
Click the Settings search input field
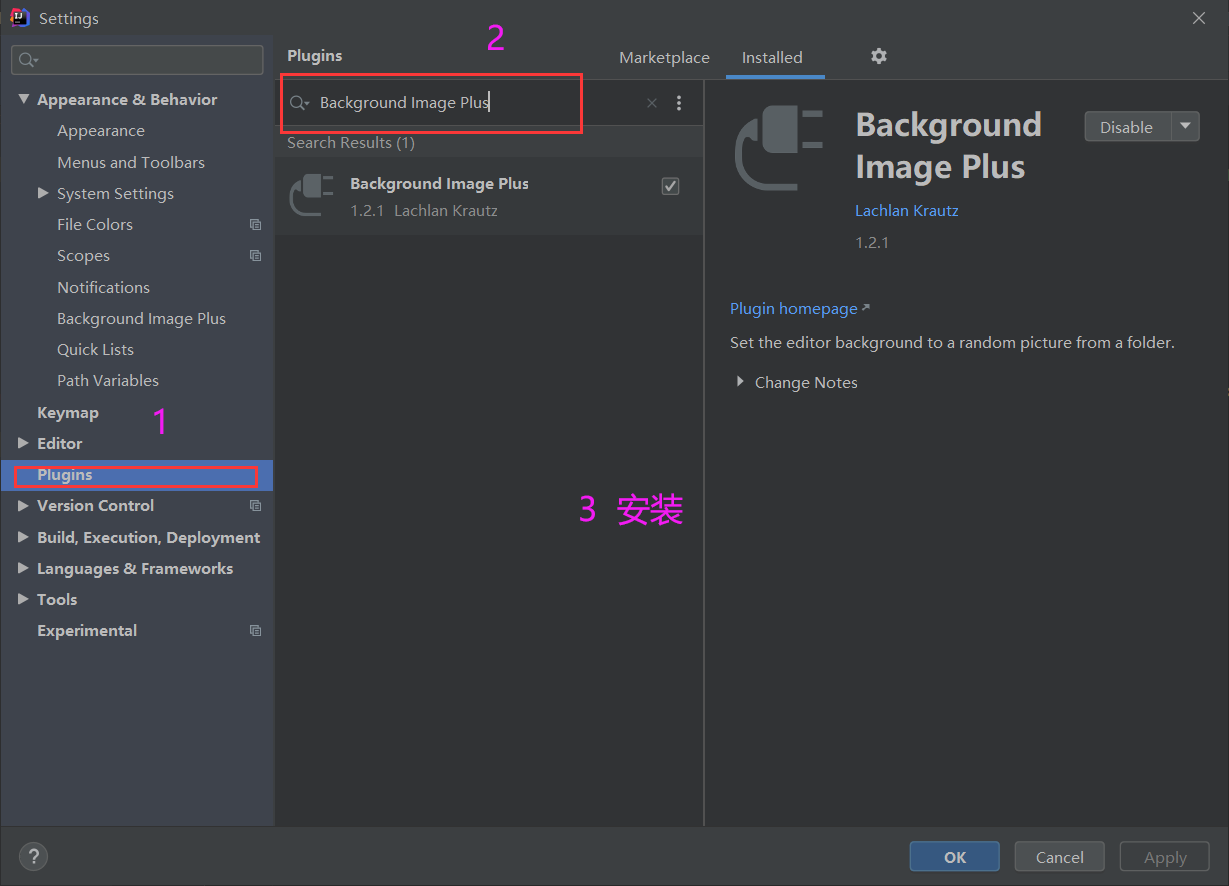pyautogui.click(x=137, y=60)
